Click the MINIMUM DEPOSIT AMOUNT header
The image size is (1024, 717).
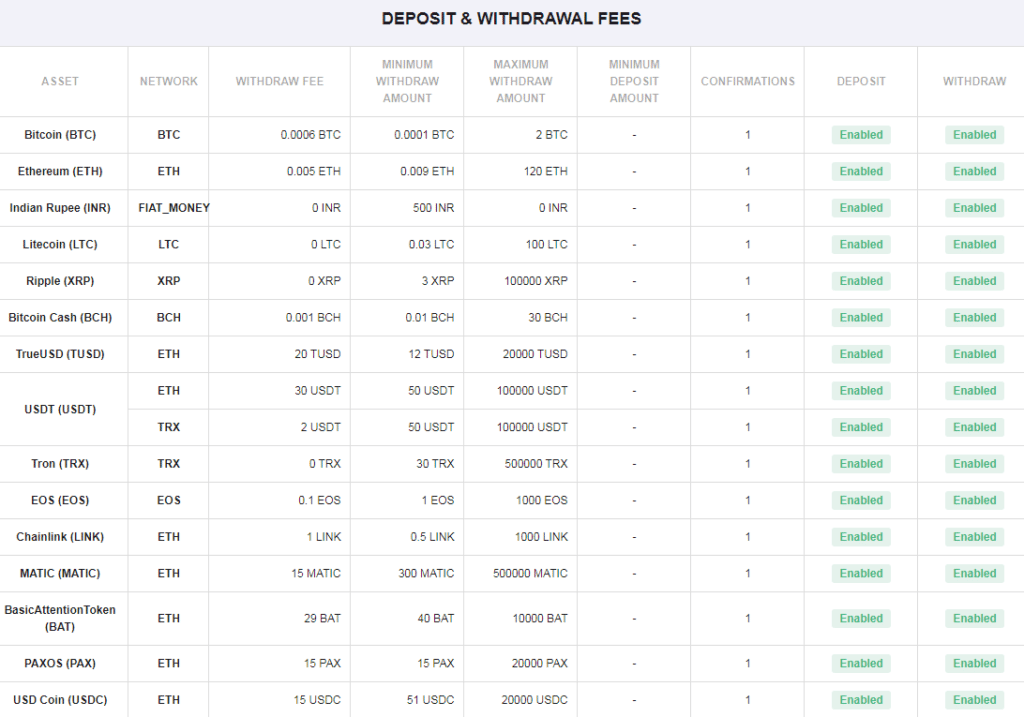(634, 81)
